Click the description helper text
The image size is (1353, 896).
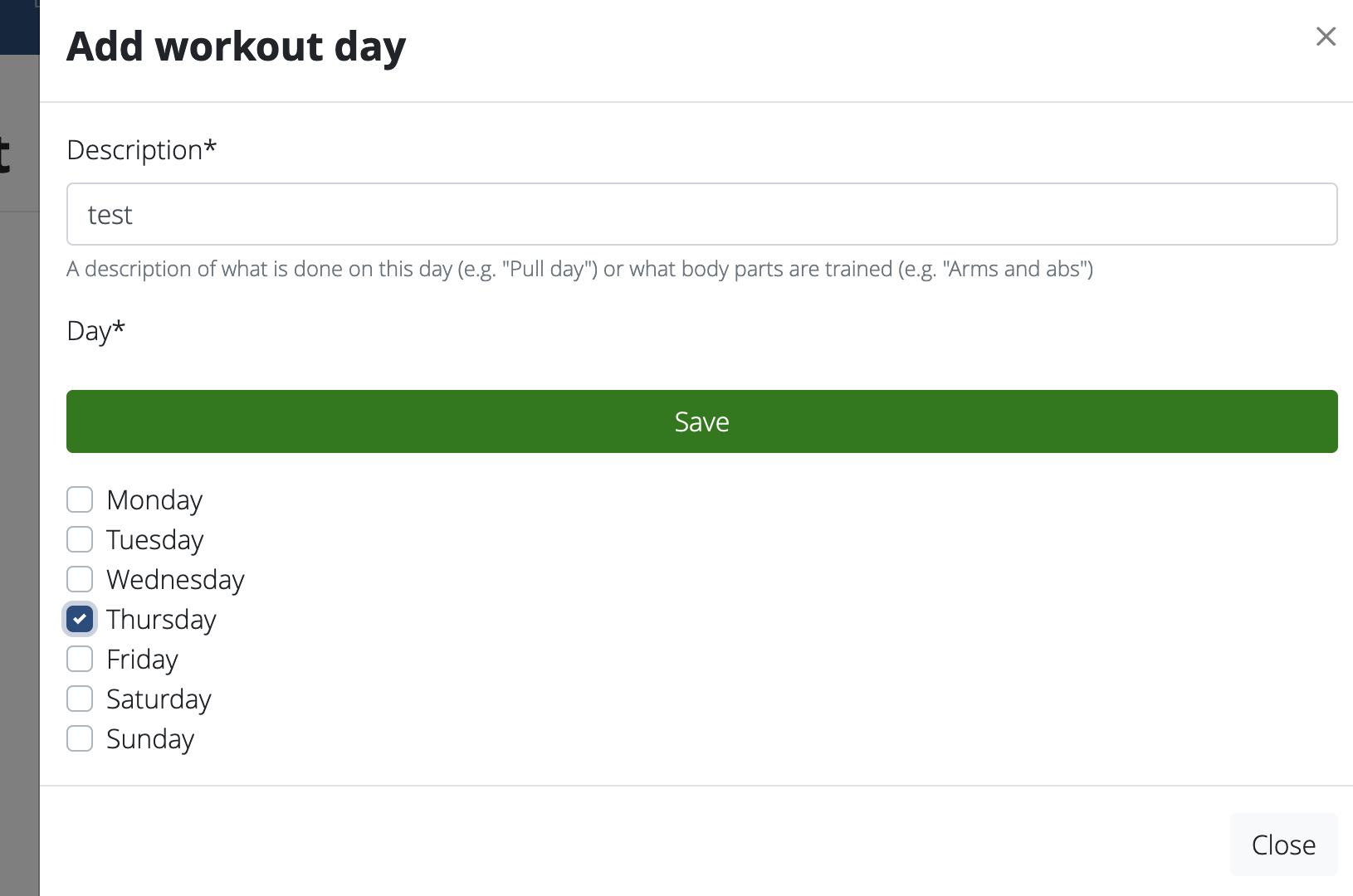[579, 269]
